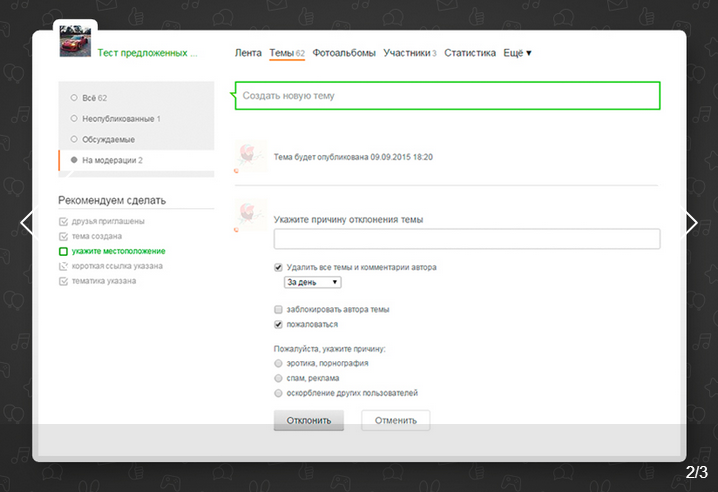Viewport: 718px width, 492px height.
Task: Select the "Всё 62" filter
Action: 136,98
